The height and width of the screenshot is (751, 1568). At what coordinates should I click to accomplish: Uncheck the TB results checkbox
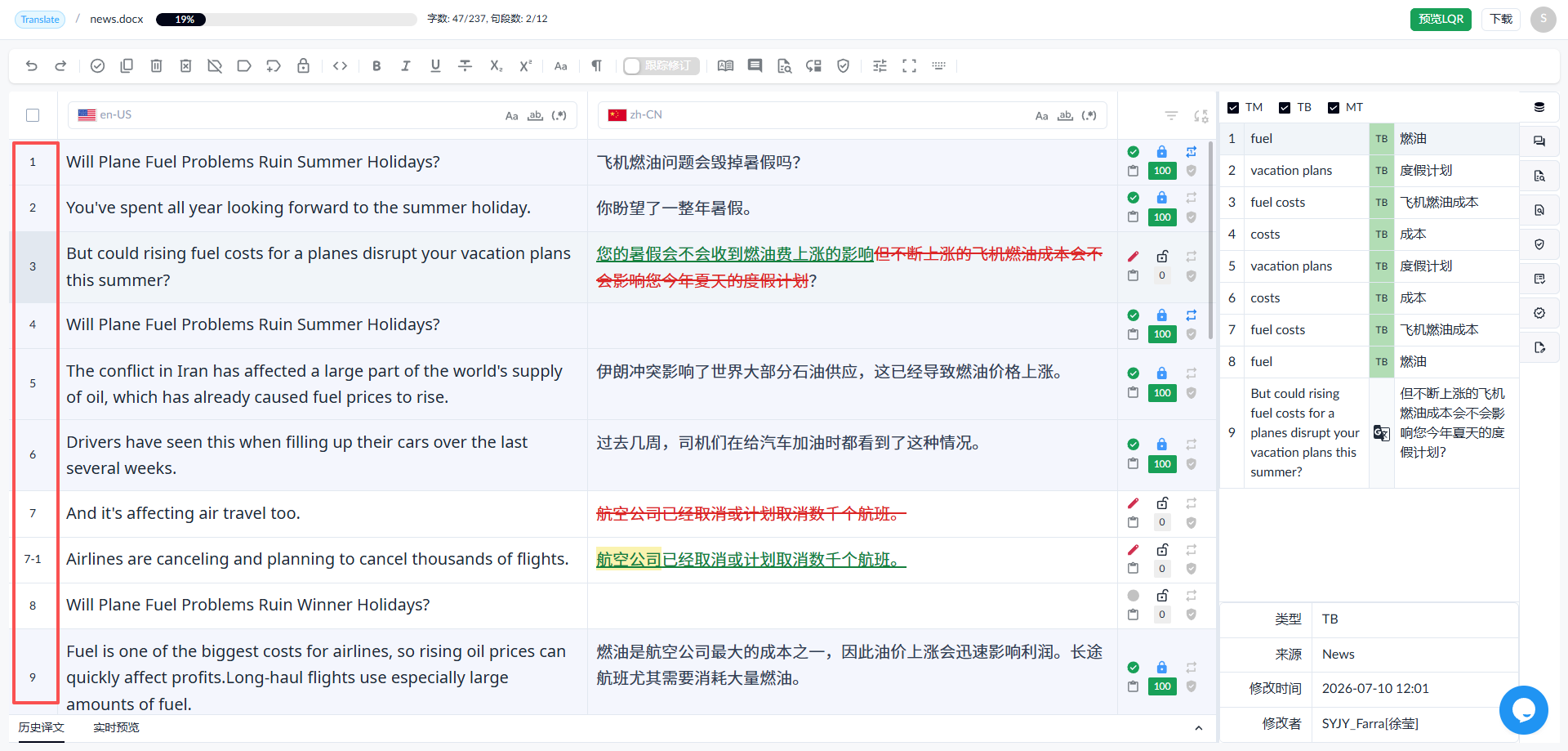coord(1285,108)
